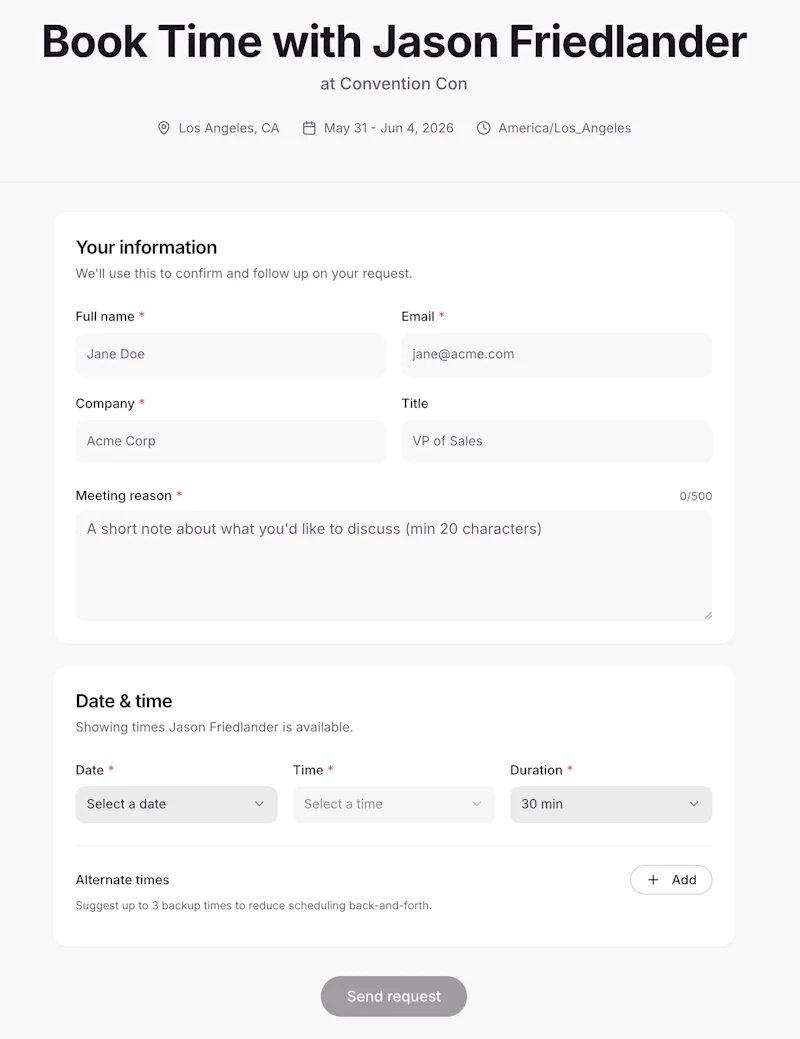
Task: Click the textarea resize handle corner
Action: coord(708,616)
